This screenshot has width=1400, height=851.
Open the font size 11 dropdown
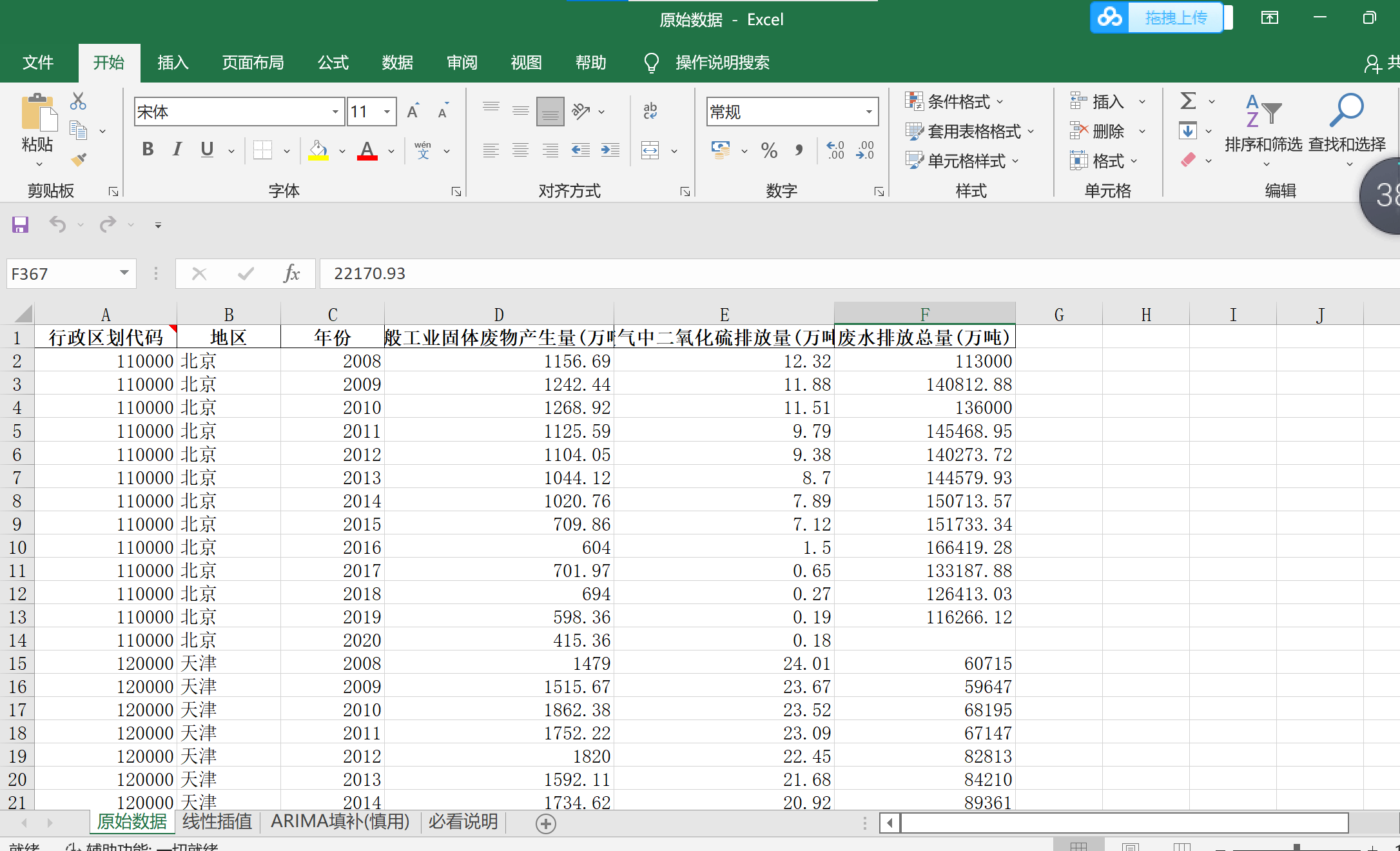(387, 112)
